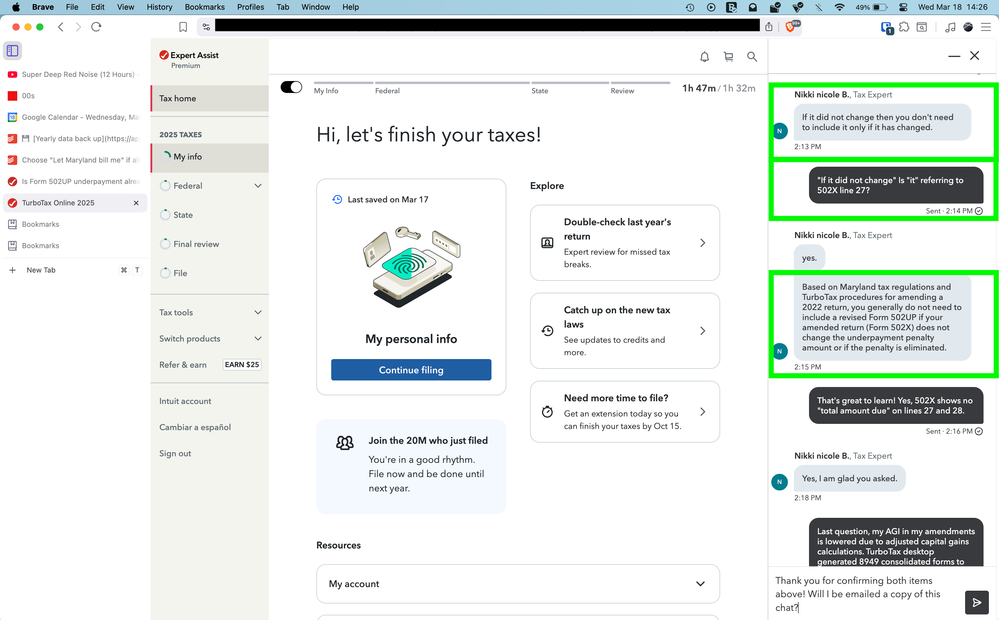This screenshot has height=620, width=999.
Task: Click the fingerprint phone illustration
Action: coord(412,266)
